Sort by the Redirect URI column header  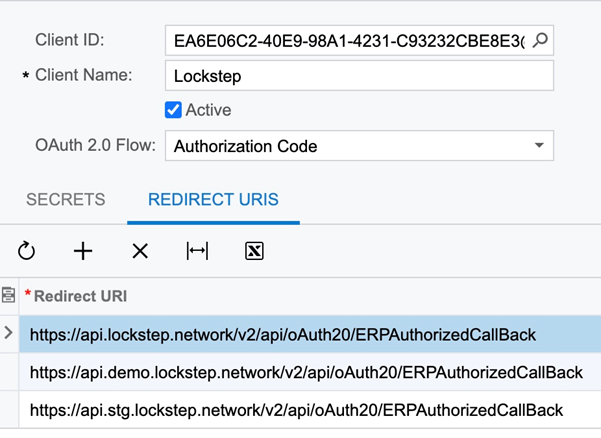tap(80, 296)
